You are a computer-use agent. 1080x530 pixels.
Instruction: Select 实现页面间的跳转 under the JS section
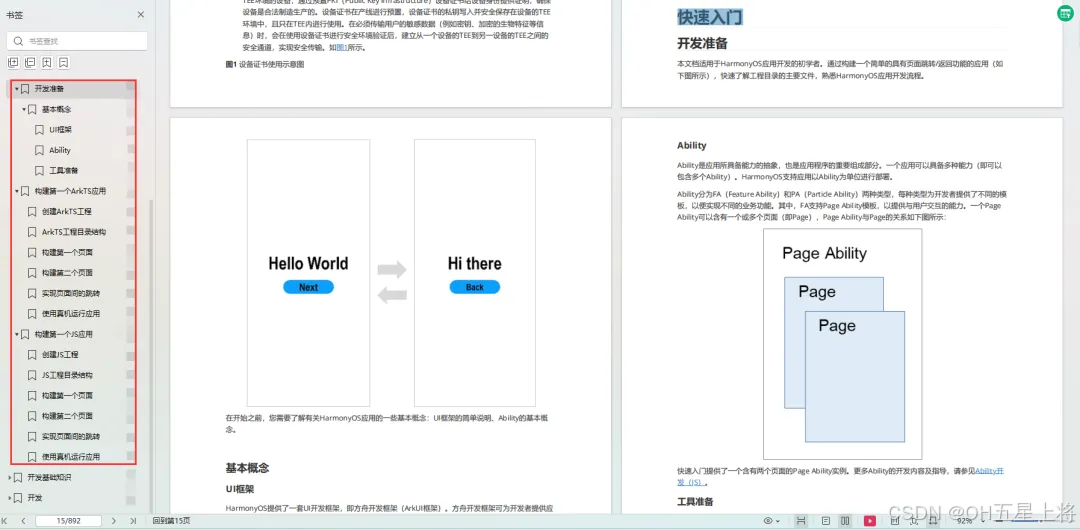70,436
